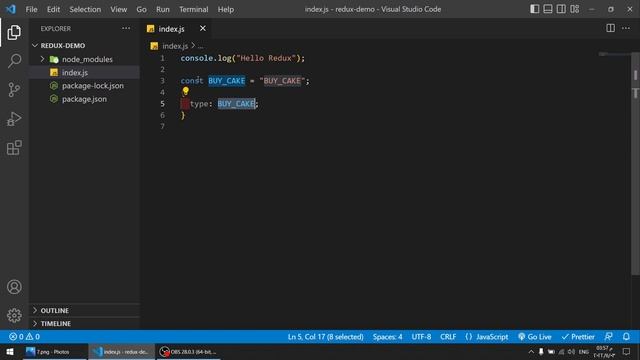Click the VS Code logo icon

[x=11, y=9]
